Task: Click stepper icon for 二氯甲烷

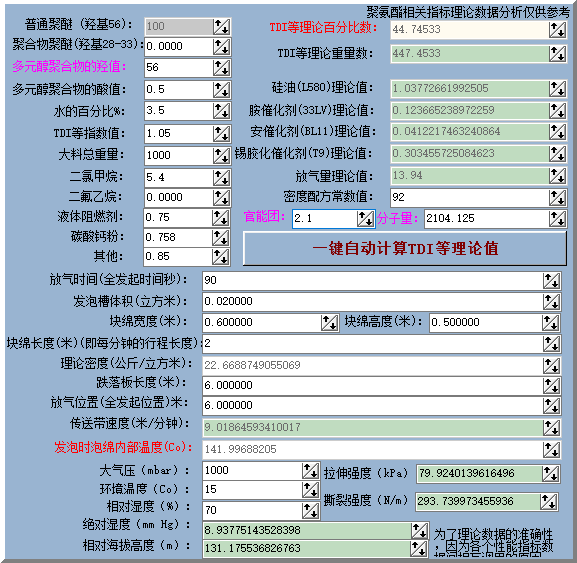Action: (222, 177)
